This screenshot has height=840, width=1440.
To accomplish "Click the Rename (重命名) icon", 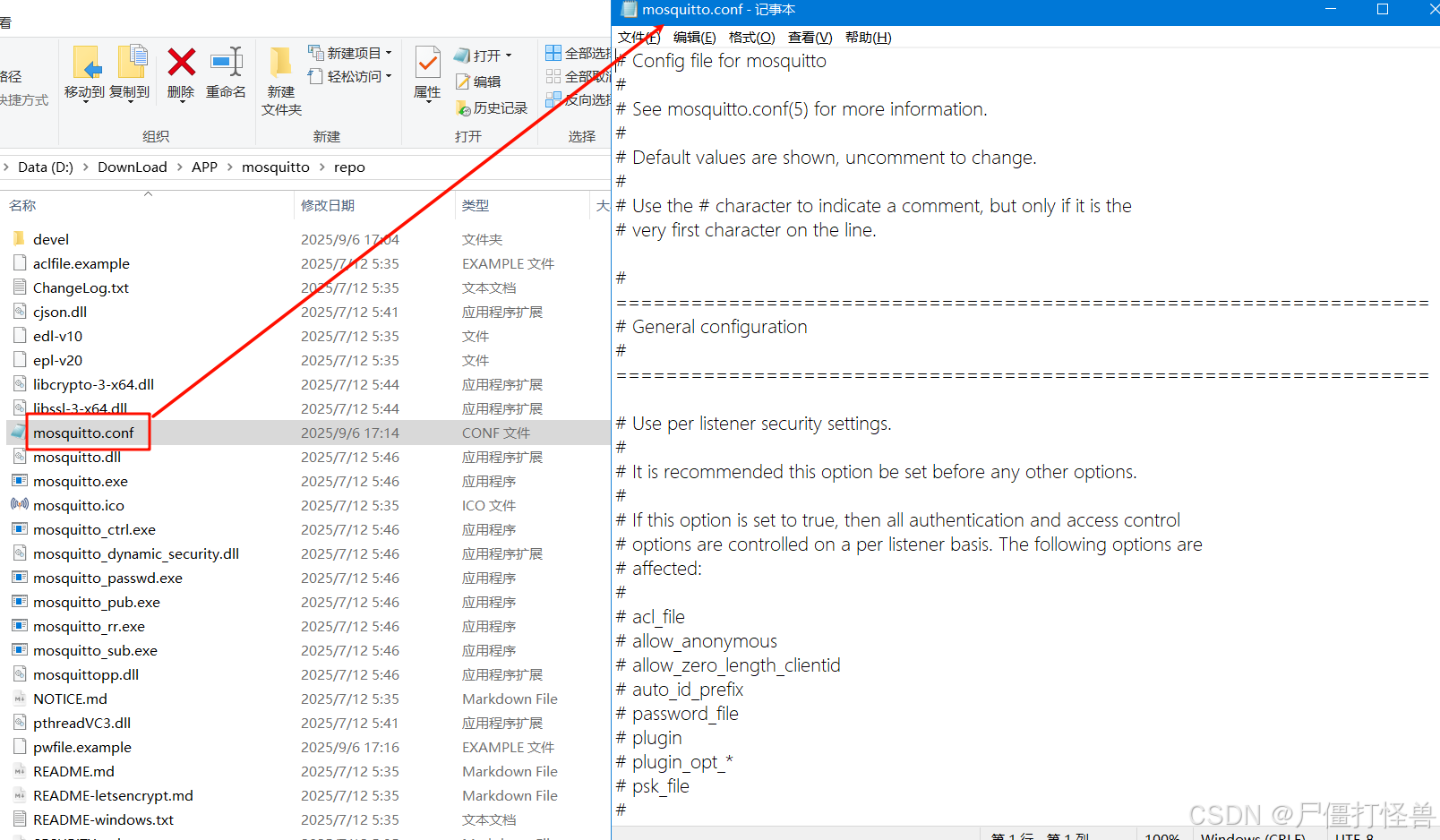I will pos(226,63).
